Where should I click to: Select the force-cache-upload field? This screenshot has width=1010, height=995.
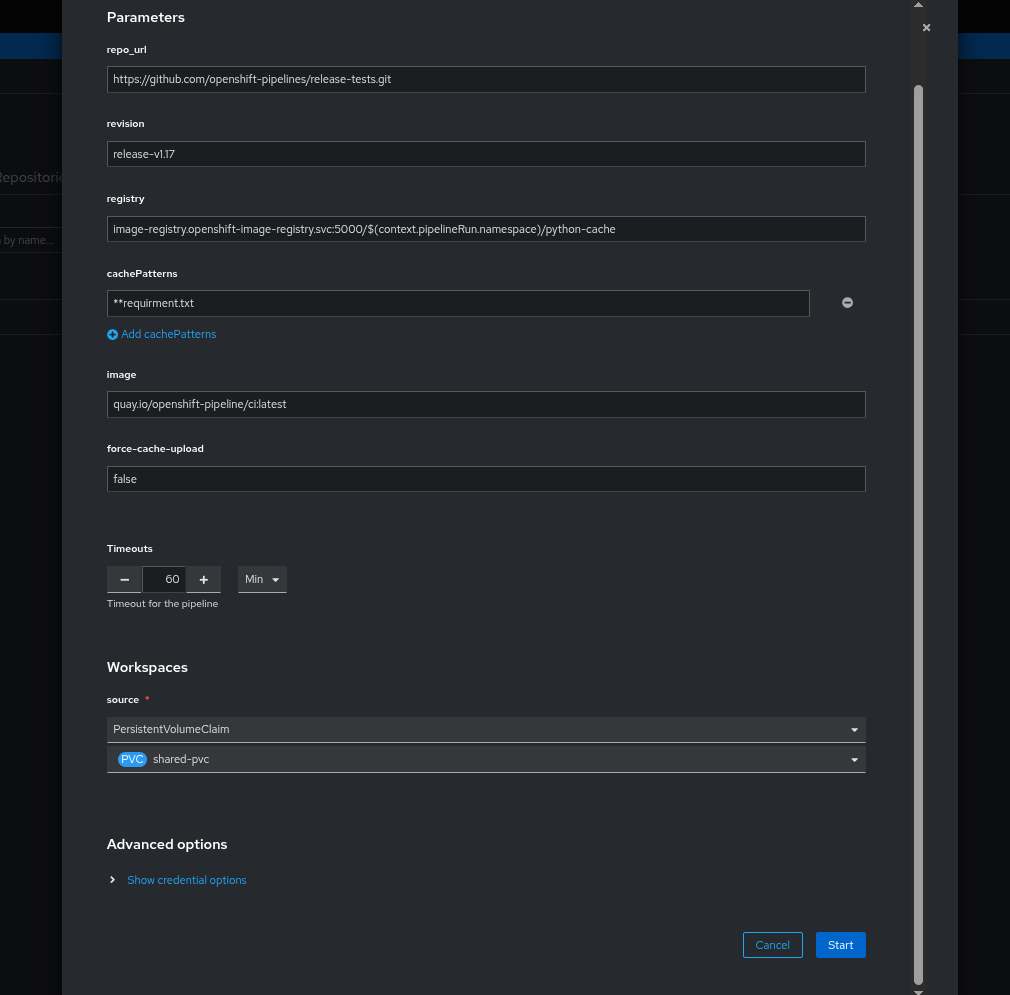point(486,479)
